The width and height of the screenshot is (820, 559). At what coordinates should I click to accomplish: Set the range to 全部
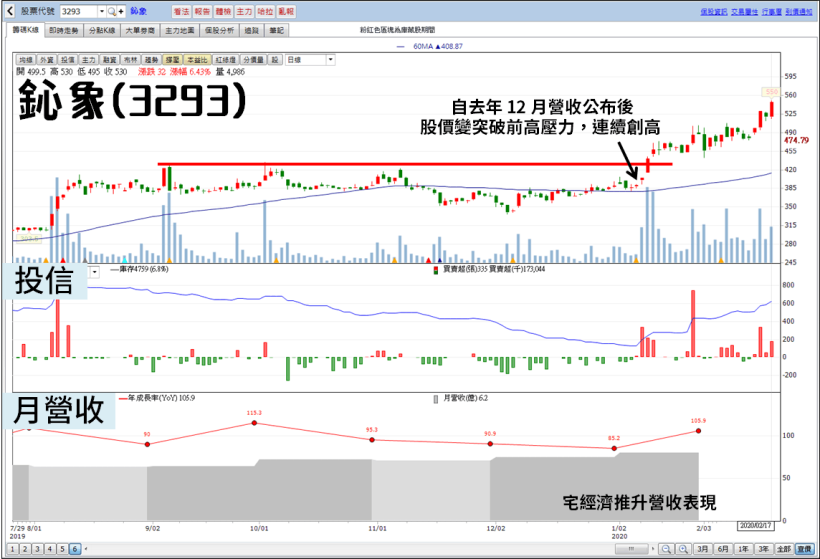tap(784, 549)
